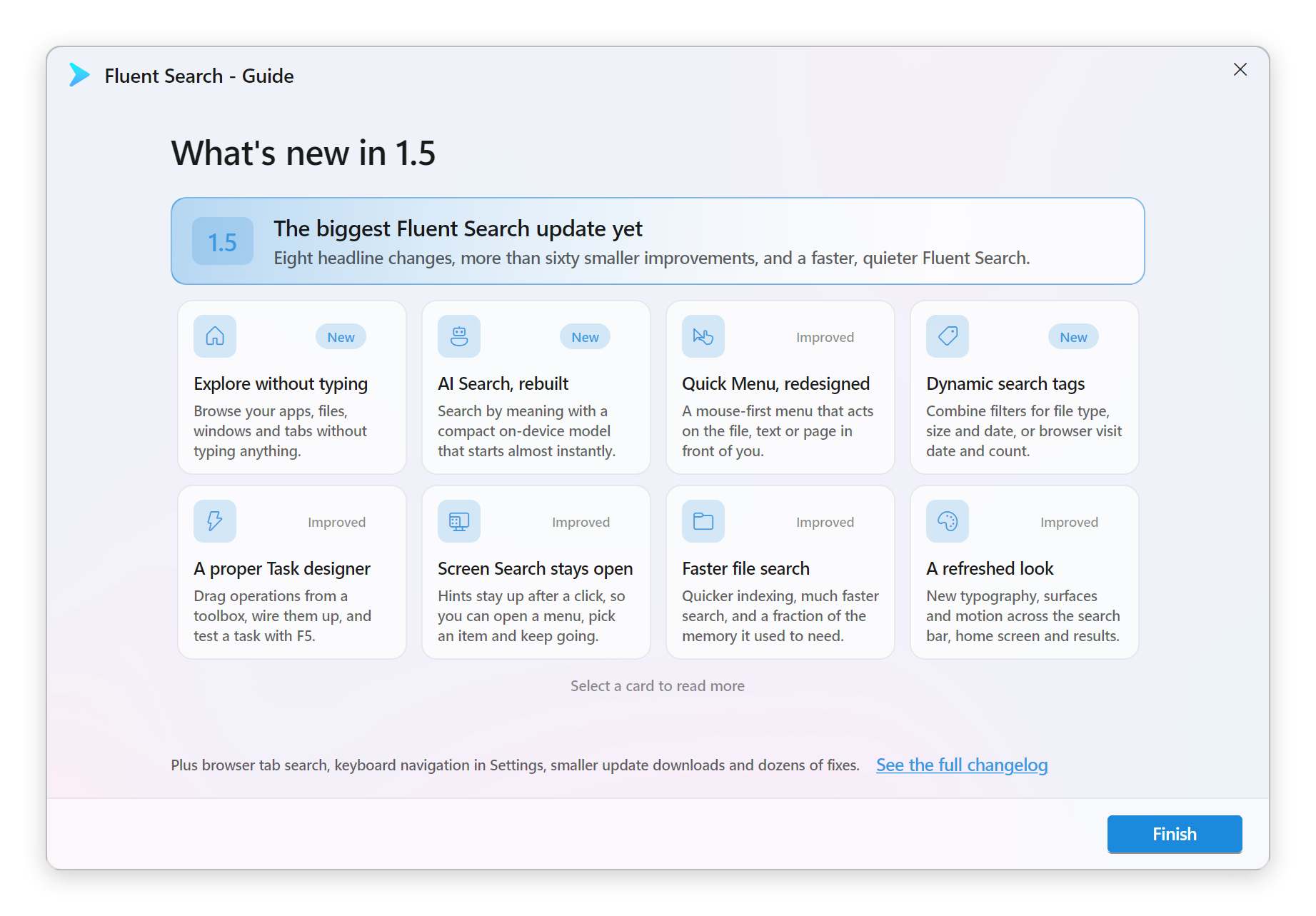Click the Improved label on Faster file search

[x=825, y=522]
